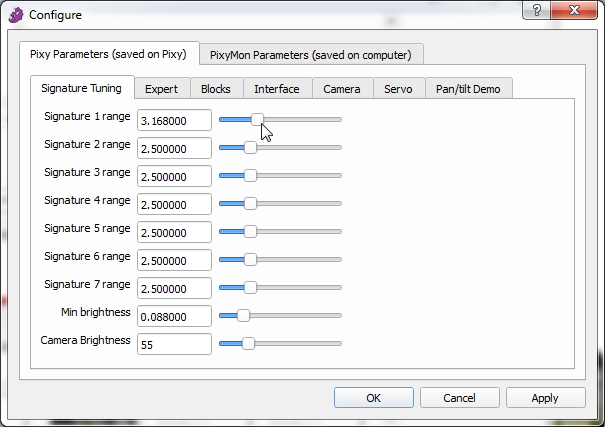Click the Camera Brightness slider handle
The image size is (605, 427).
[x=248, y=343]
